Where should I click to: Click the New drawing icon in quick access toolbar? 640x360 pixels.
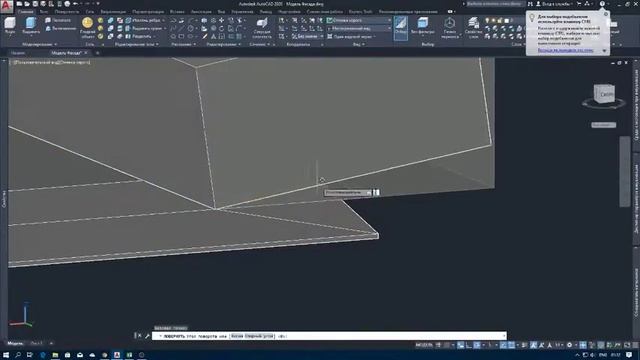click(x=19, y=4)
